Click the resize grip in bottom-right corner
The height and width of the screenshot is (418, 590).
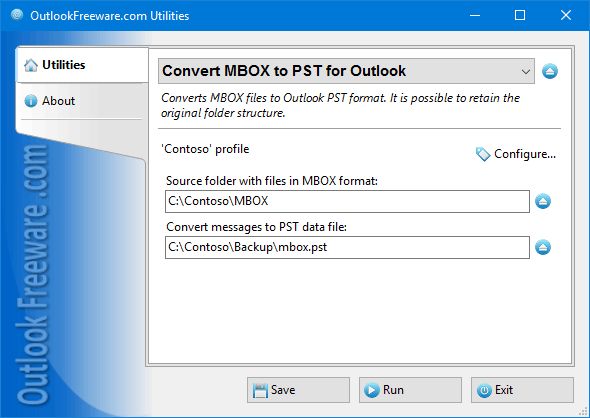pos(584,412)
